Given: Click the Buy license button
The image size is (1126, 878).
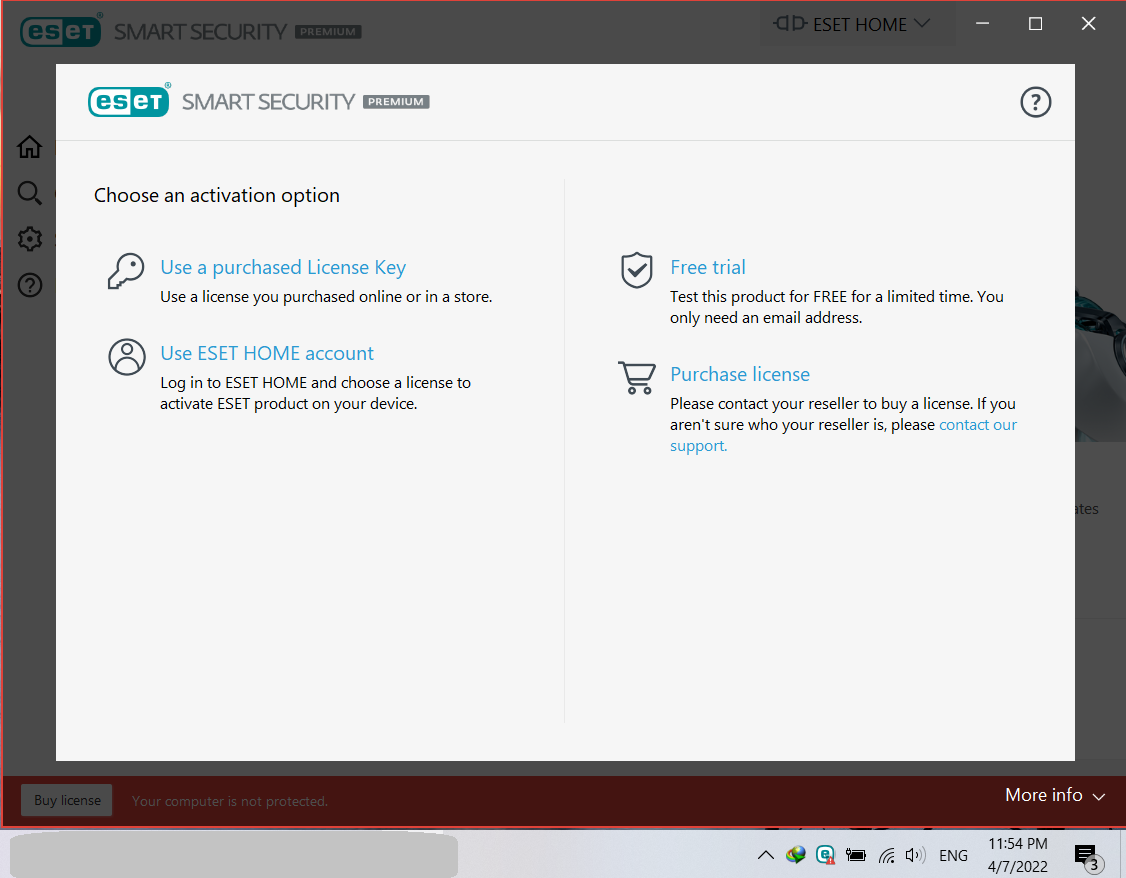Looking at the screenshot, I should pyautogui.click(x=67, y=800).
